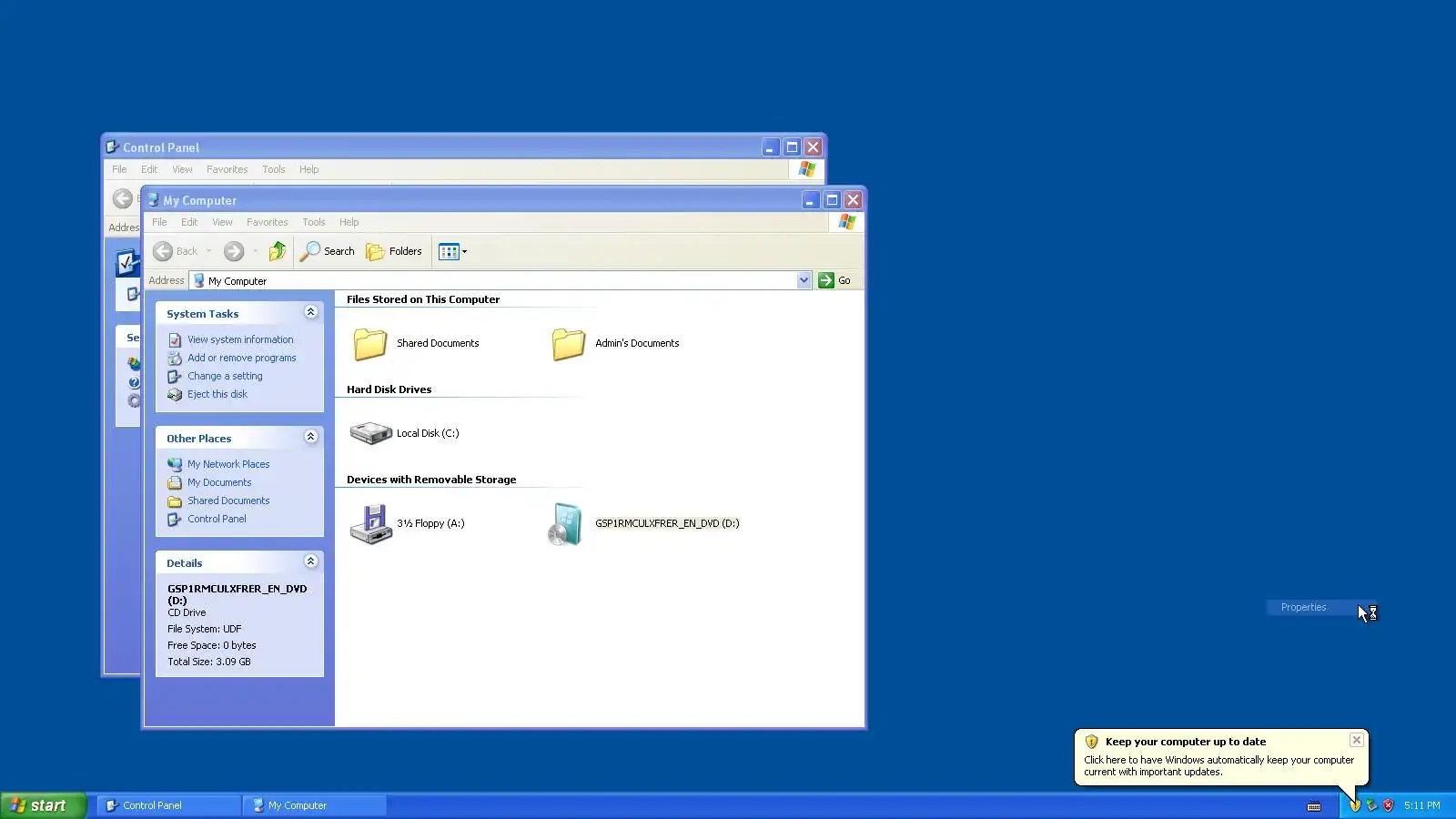Open the Favorites menu in Control Panel window
The height and width of the screenshot is (819, 1456).
pos(227,169)
